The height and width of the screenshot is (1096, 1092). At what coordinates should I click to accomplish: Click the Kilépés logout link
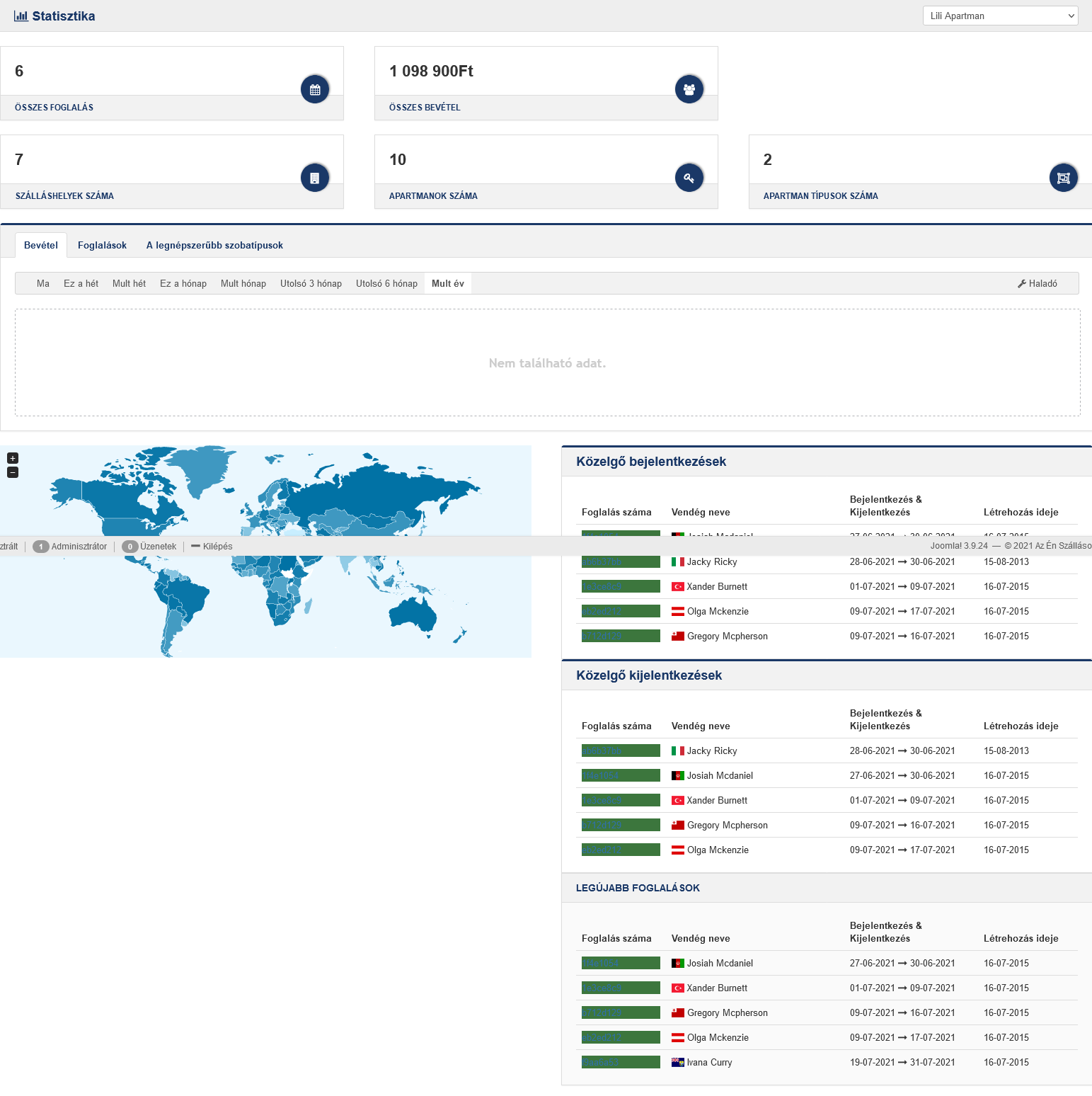click(212, 547)
